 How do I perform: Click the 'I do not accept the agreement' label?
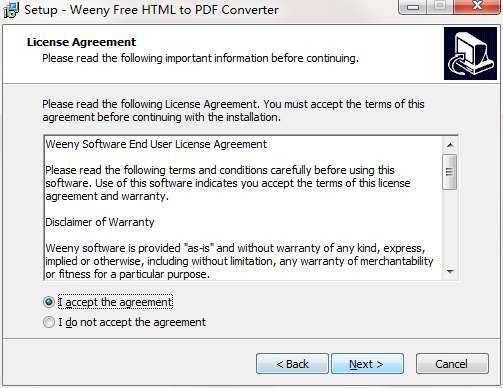(x=132, y=322)
